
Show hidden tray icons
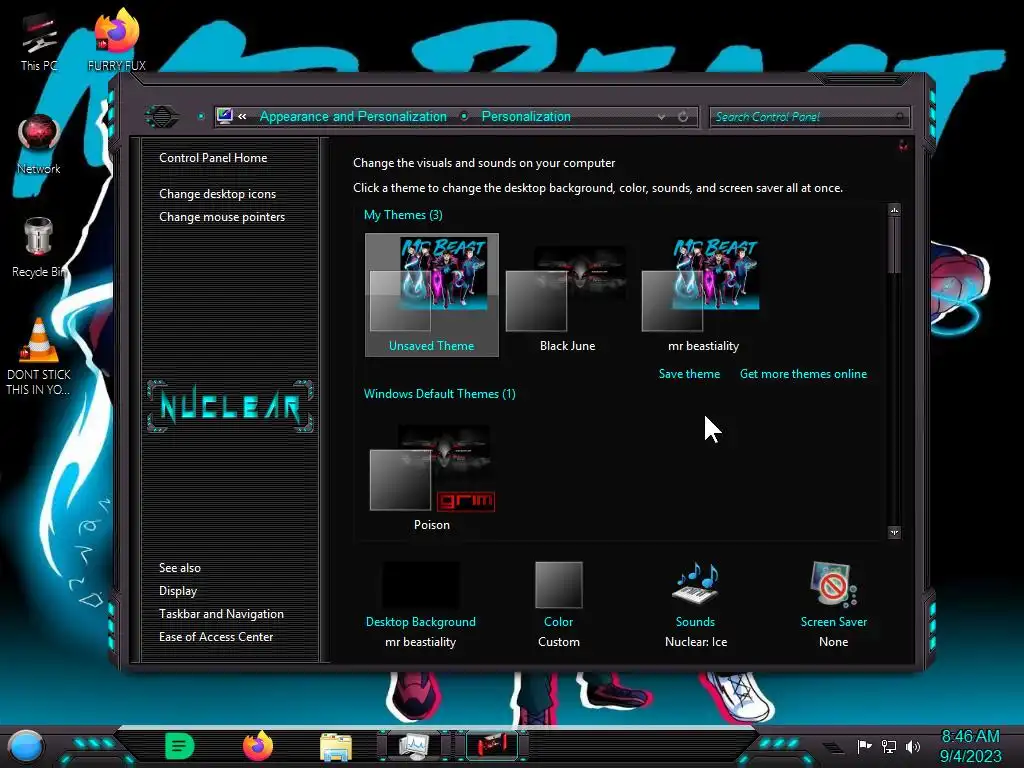832,747
